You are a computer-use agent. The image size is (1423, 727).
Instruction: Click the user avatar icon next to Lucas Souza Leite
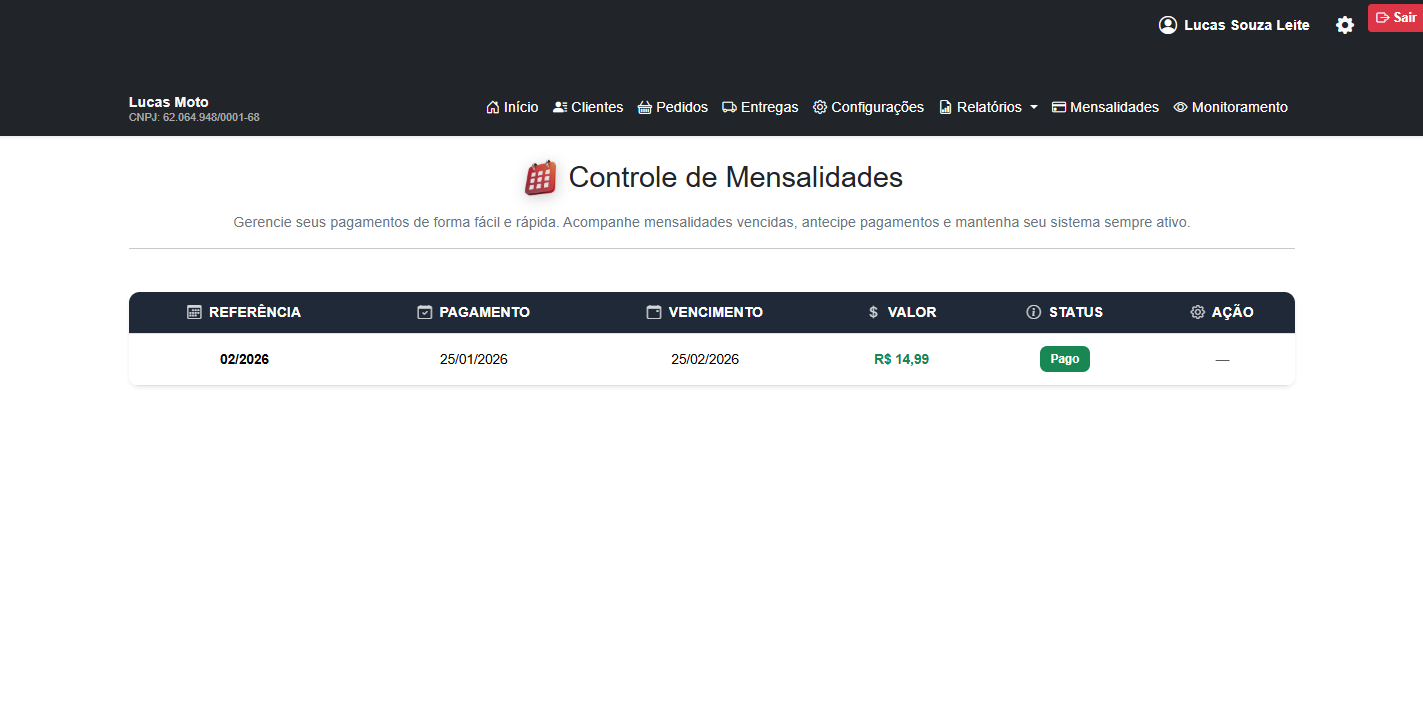tap(1167, 24)
